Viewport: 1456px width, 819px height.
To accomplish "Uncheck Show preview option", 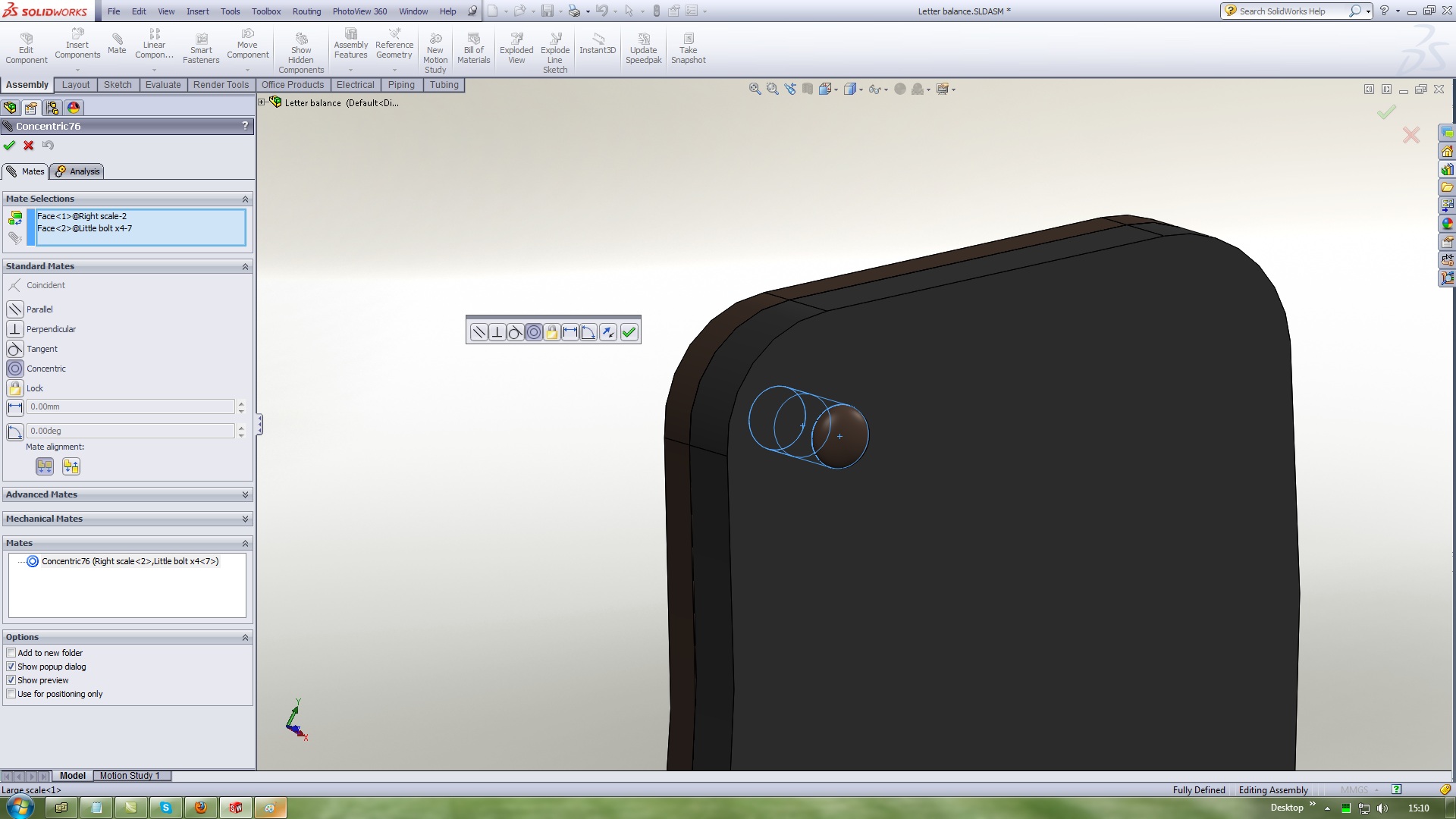I will 11,680.
